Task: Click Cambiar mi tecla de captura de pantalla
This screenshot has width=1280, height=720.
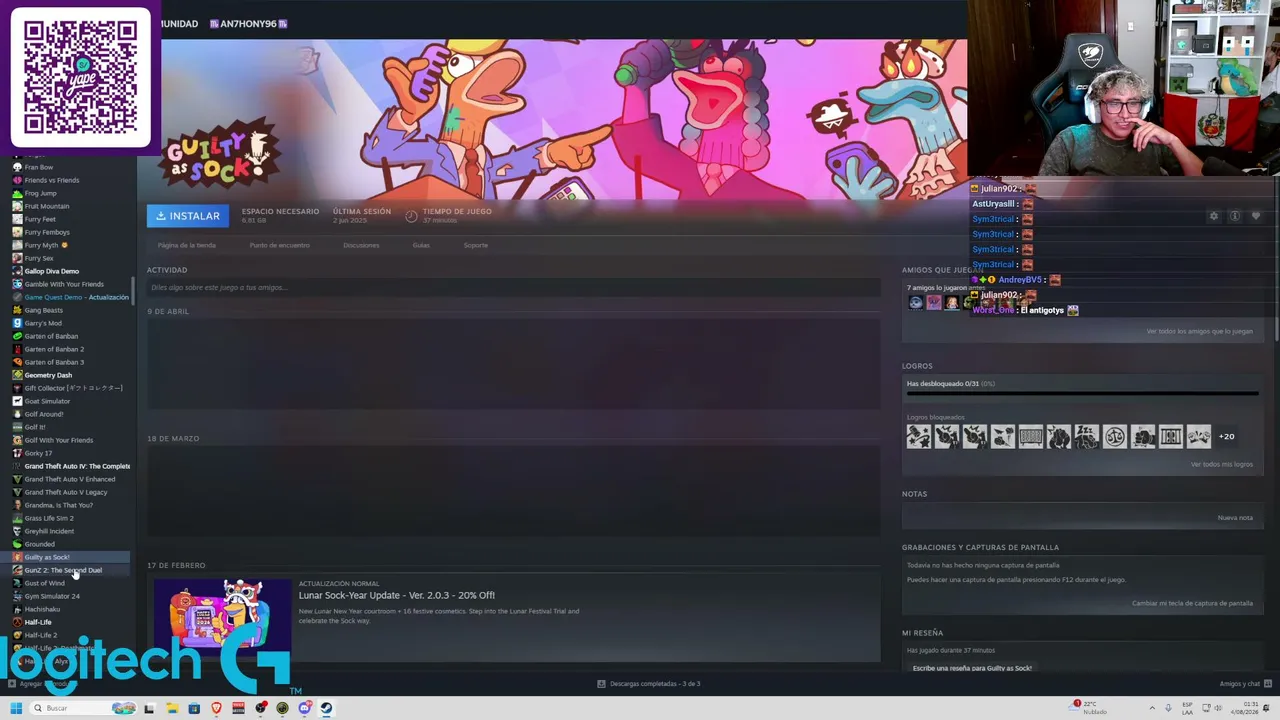Action: coord(1192,603)
